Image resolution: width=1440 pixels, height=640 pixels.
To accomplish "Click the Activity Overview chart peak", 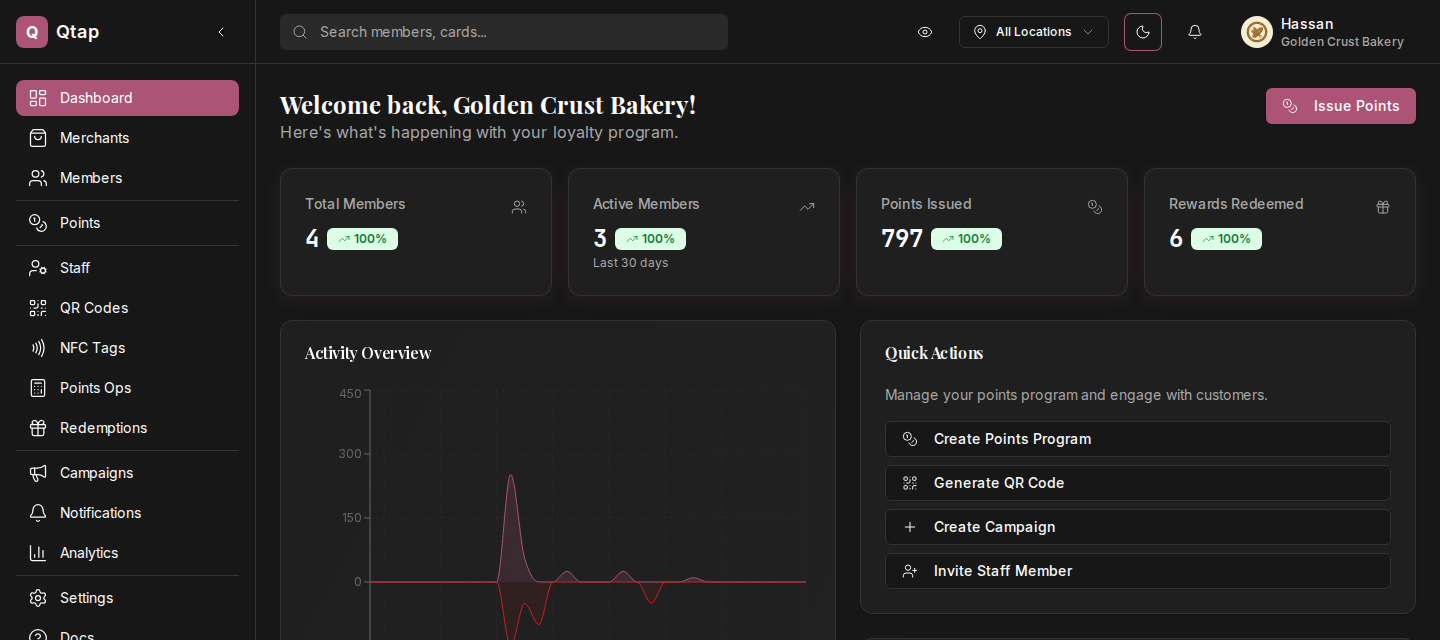I will pyautogui.click(x=511, y=476).
